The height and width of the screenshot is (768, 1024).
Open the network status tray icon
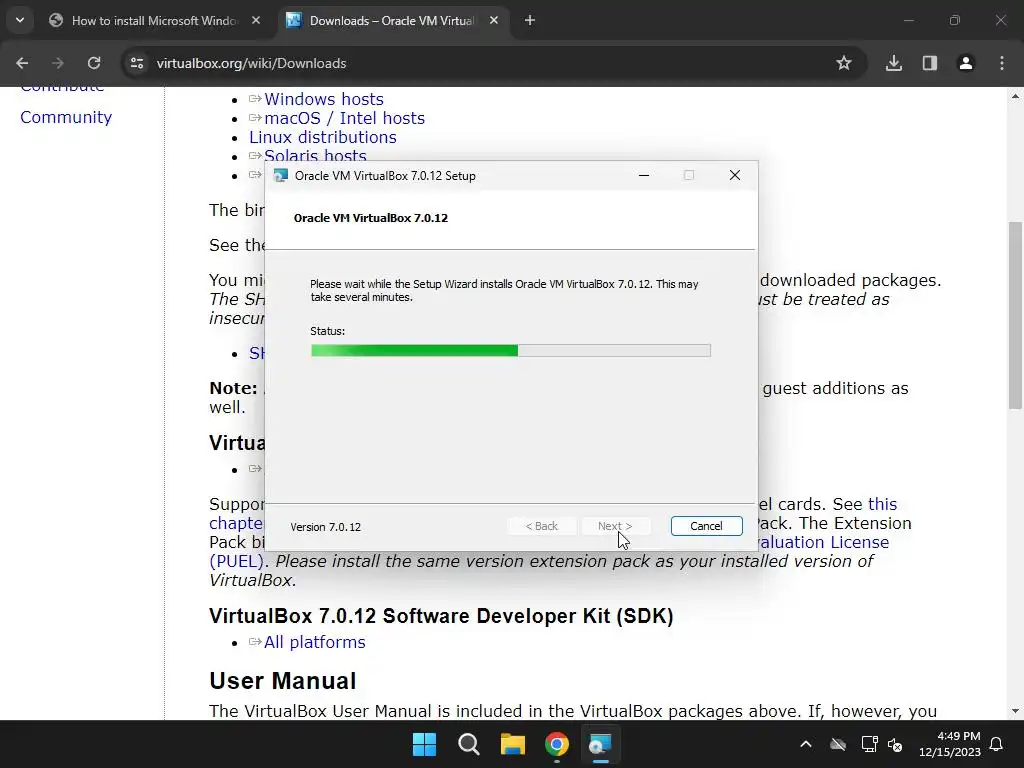pos(869,744)
